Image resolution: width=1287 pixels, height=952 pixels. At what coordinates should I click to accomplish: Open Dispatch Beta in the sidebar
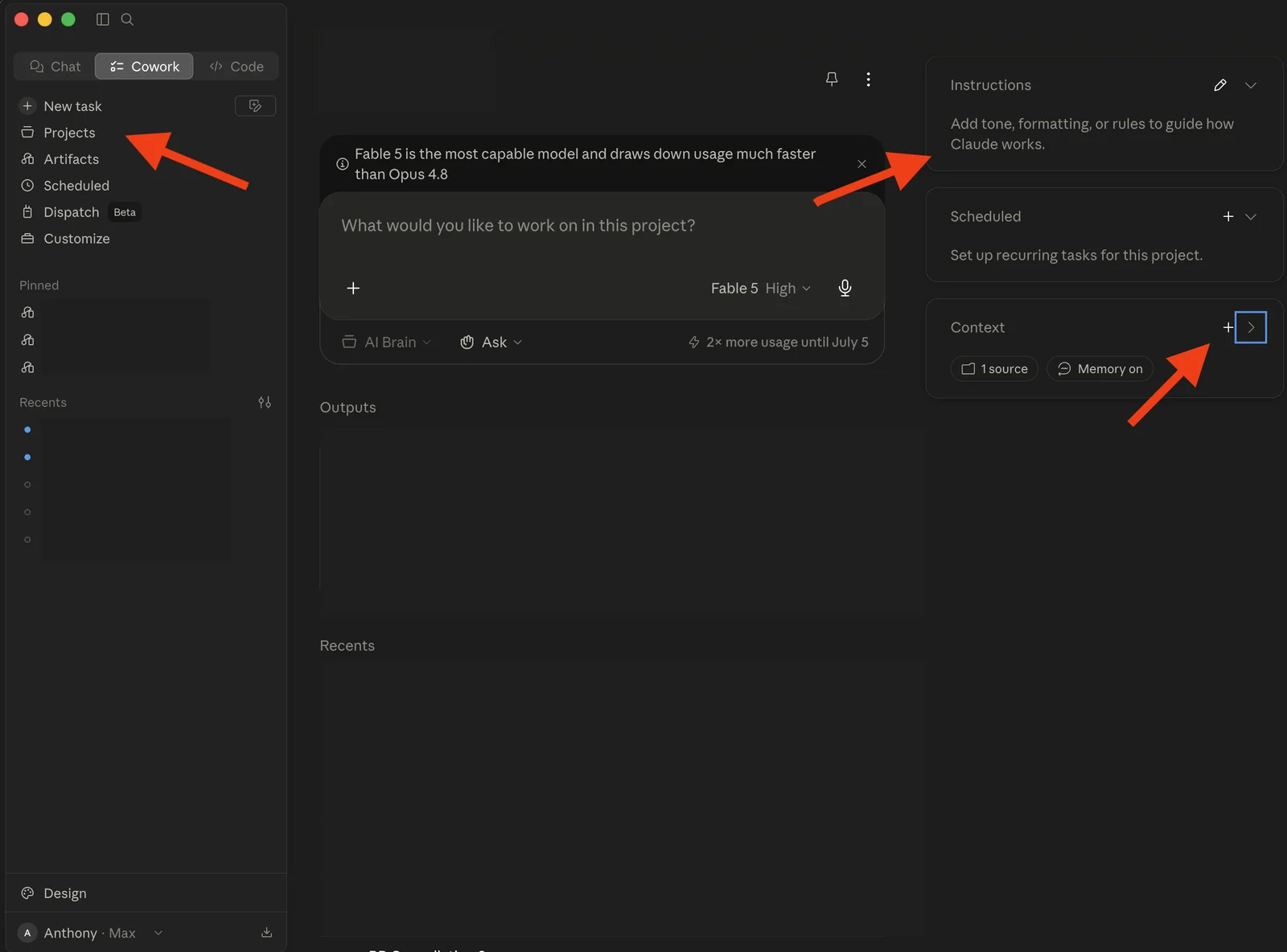pyautogui.click(x=80, y=212)
